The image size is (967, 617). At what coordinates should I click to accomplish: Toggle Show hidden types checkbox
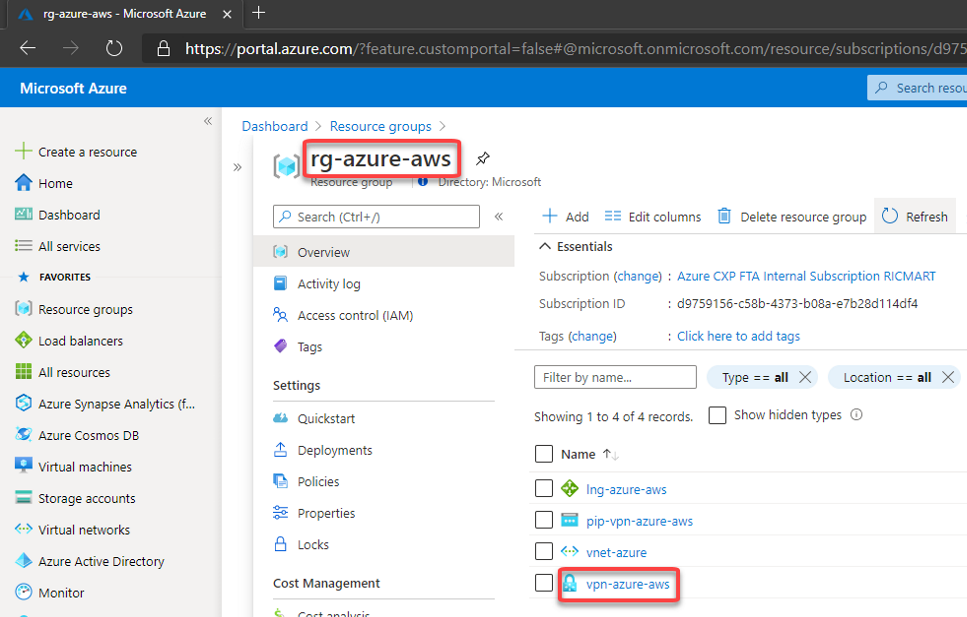[717, 415]
